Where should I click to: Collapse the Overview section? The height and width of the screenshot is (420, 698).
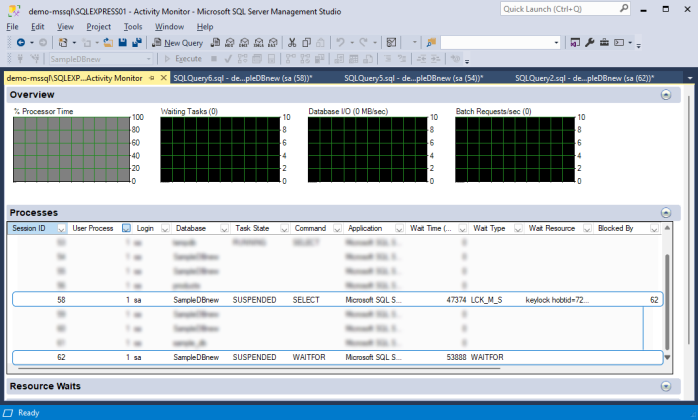coord(666,95)
